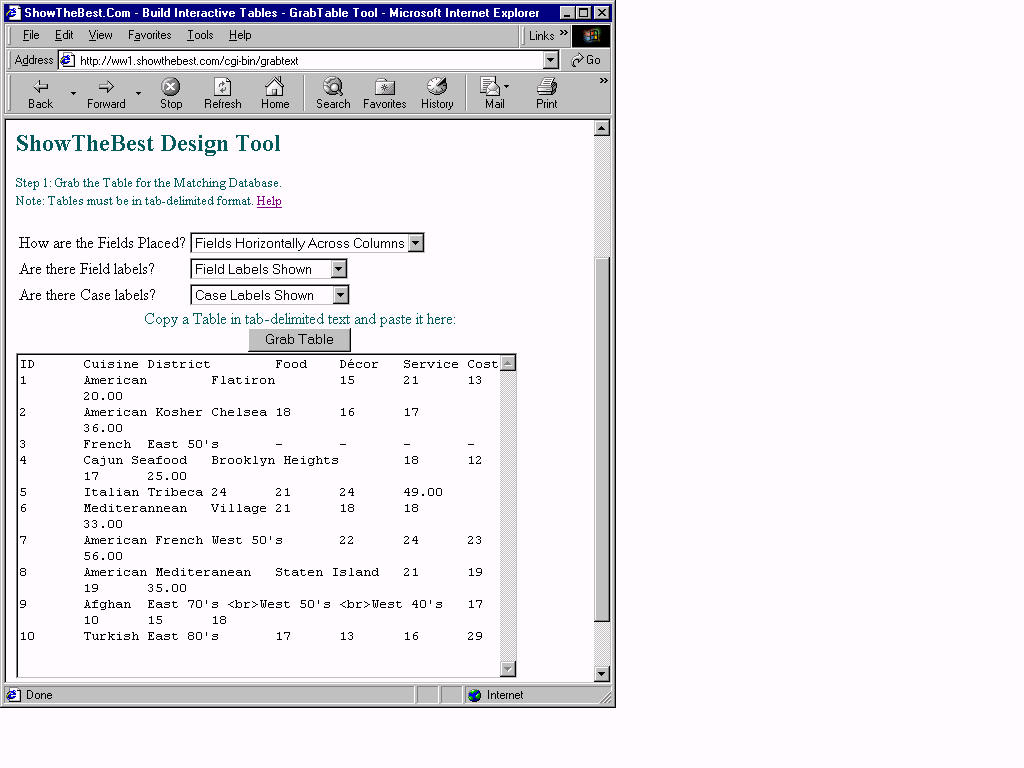Open the Mail toolbar button

490,88
